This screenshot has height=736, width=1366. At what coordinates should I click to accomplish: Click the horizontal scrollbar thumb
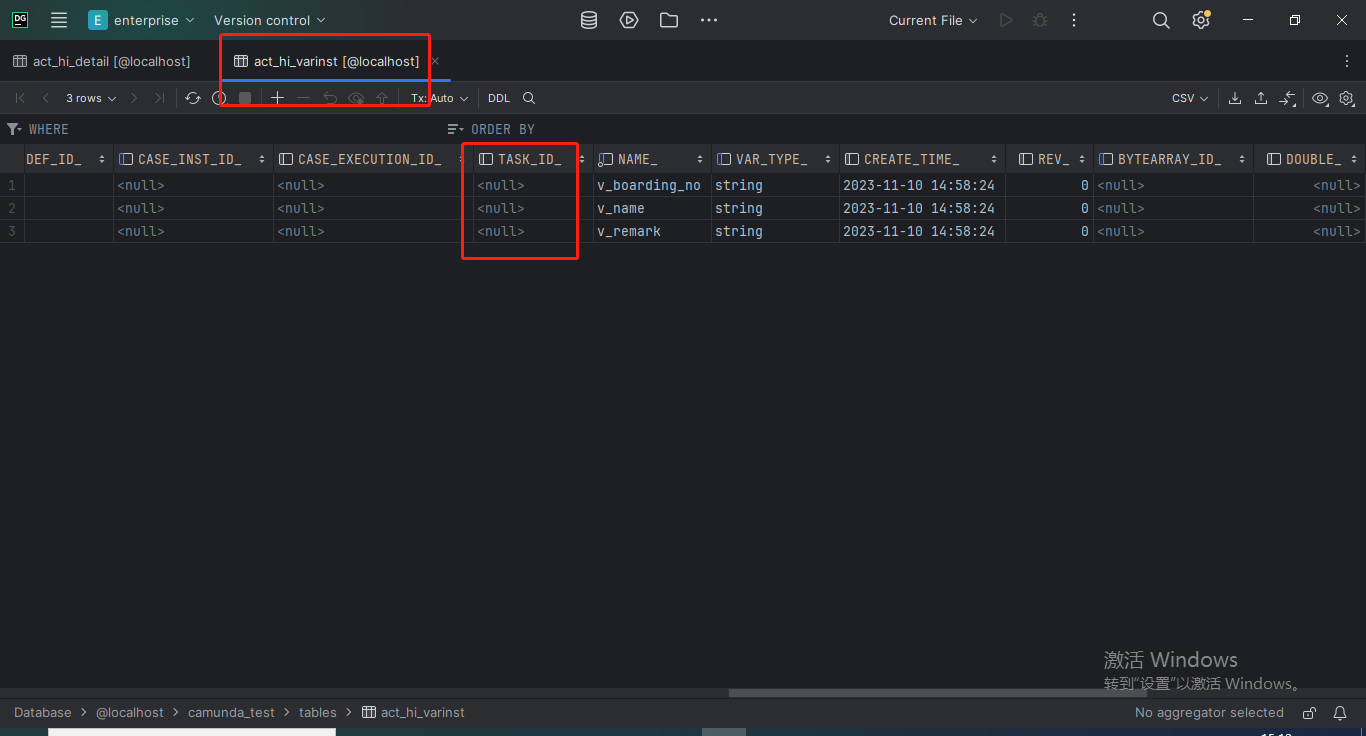click(x=937, y=692)
